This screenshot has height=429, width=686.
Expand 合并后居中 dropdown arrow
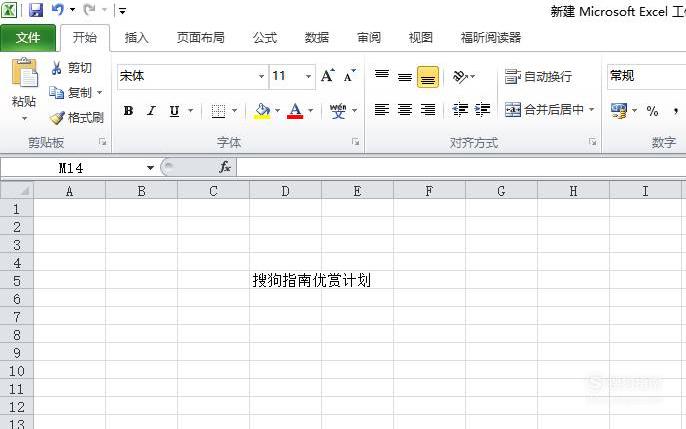[x=592, y=109]
